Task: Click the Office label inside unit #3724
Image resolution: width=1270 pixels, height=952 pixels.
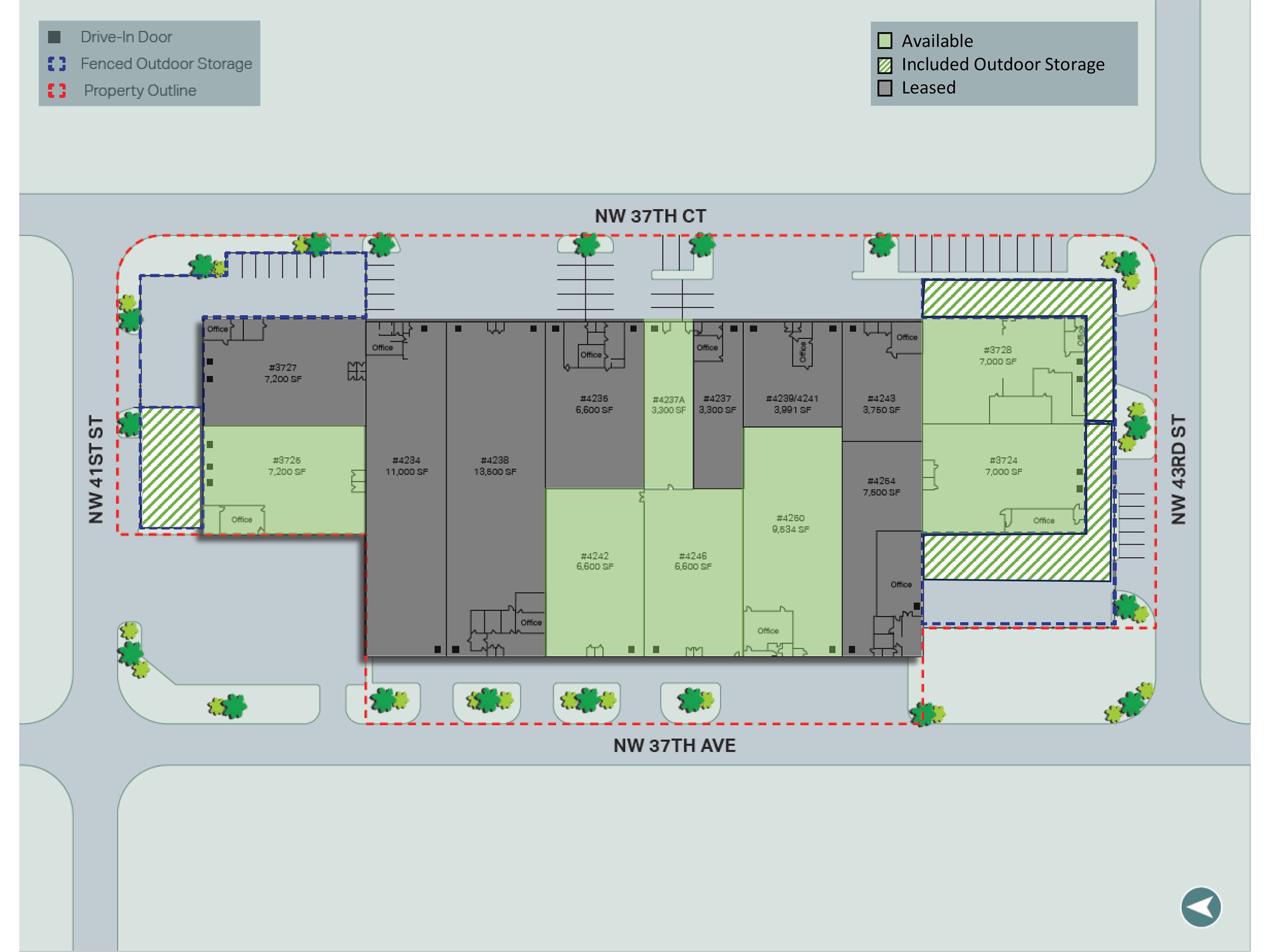Action: pyautogui.click(x=1044, y=521)
